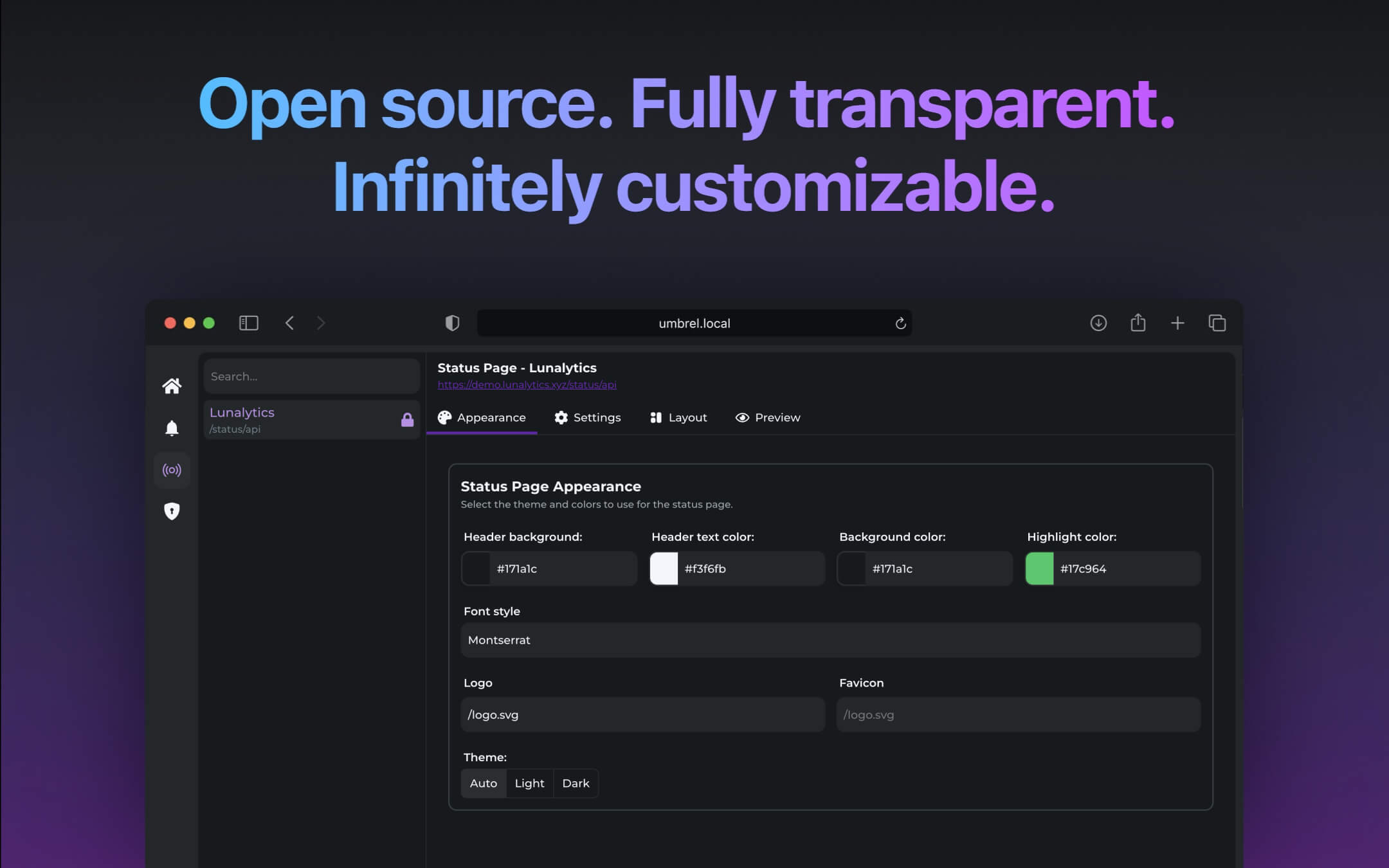Select the status page broadcast icon

(x=172, y=470)
